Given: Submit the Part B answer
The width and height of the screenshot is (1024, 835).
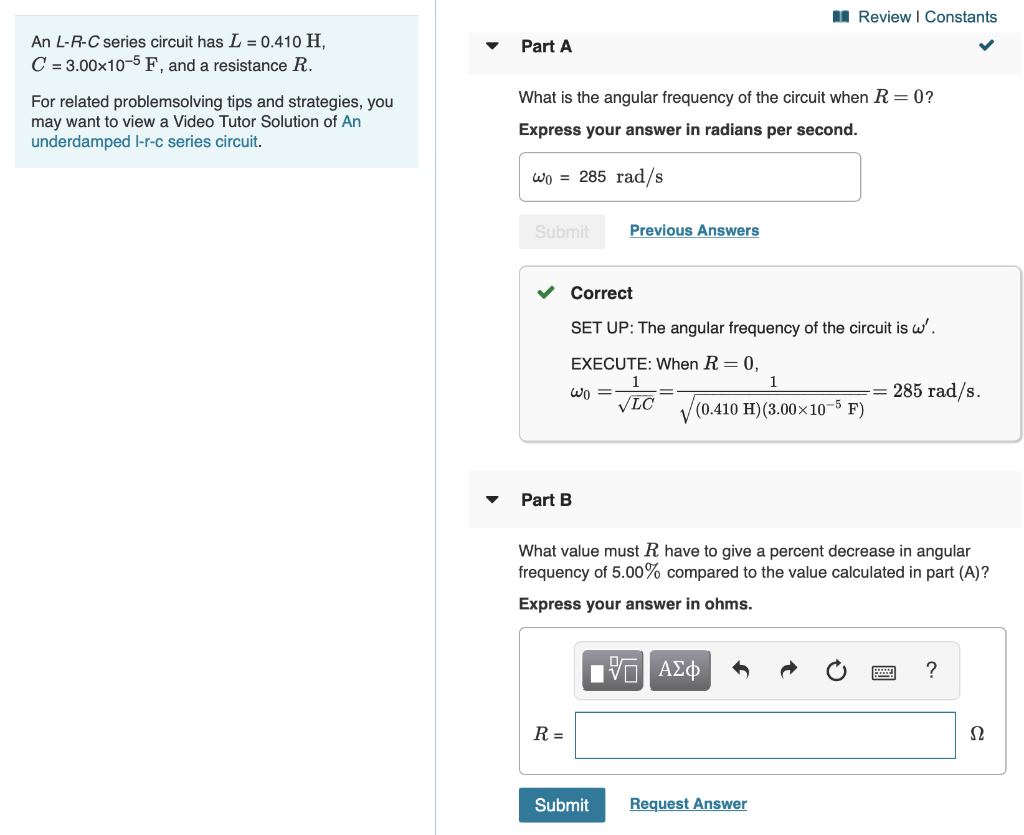Looking at the screenshot, I should pos(562,805).
